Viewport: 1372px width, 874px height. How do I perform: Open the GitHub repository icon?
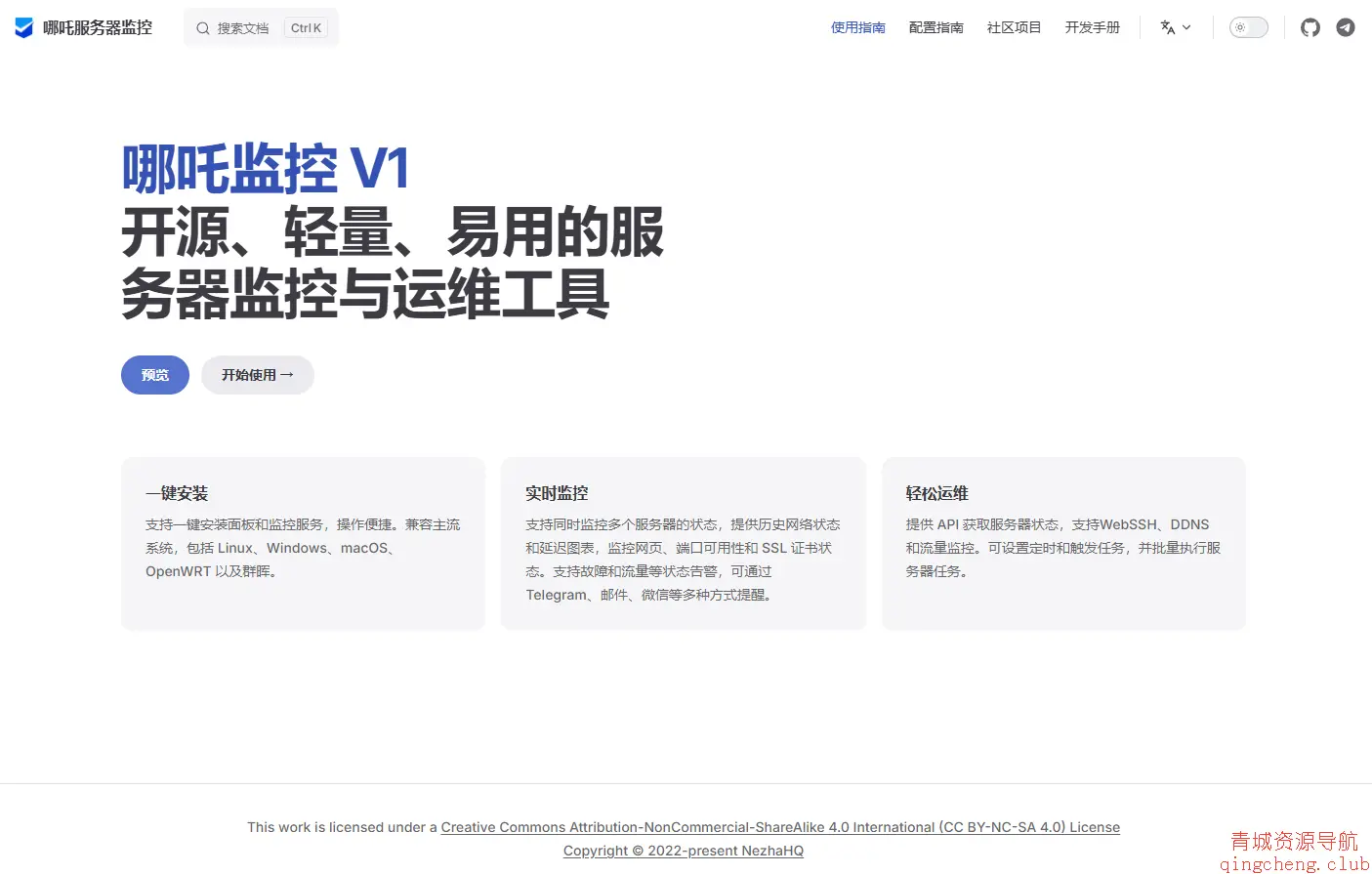coord(1310,27)
